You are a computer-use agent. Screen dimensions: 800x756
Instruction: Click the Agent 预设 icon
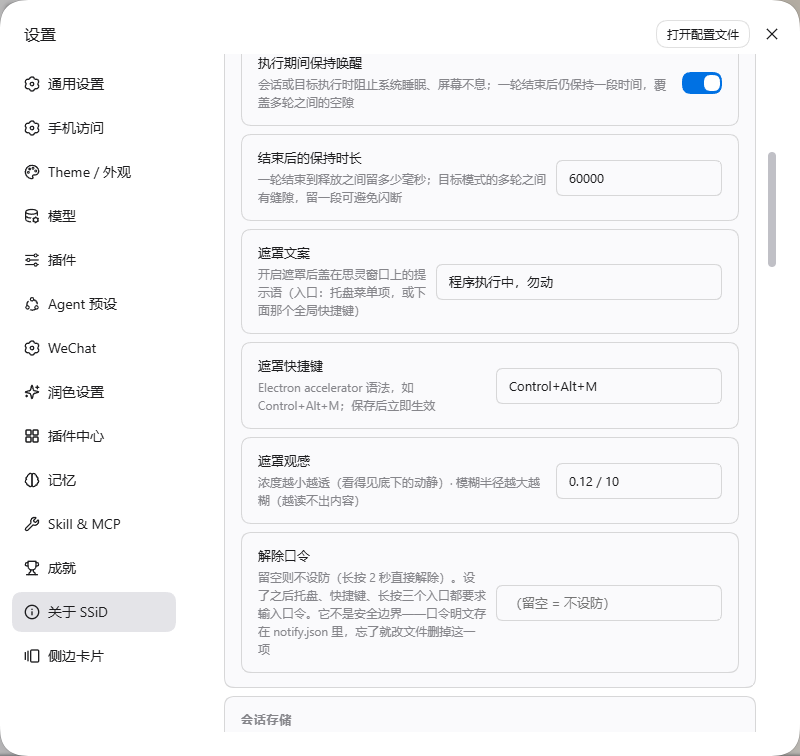click(32, 305)
